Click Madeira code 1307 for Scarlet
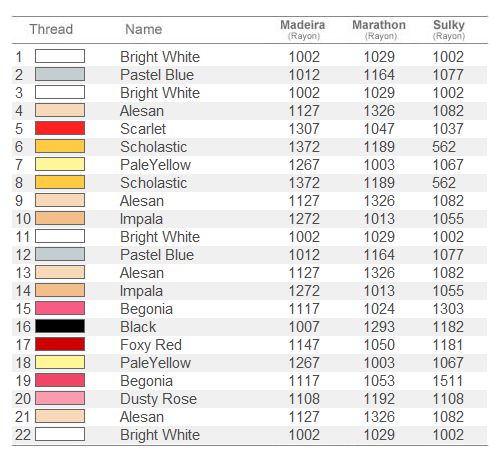Screen dimensions: 500x456 [304, 129]
